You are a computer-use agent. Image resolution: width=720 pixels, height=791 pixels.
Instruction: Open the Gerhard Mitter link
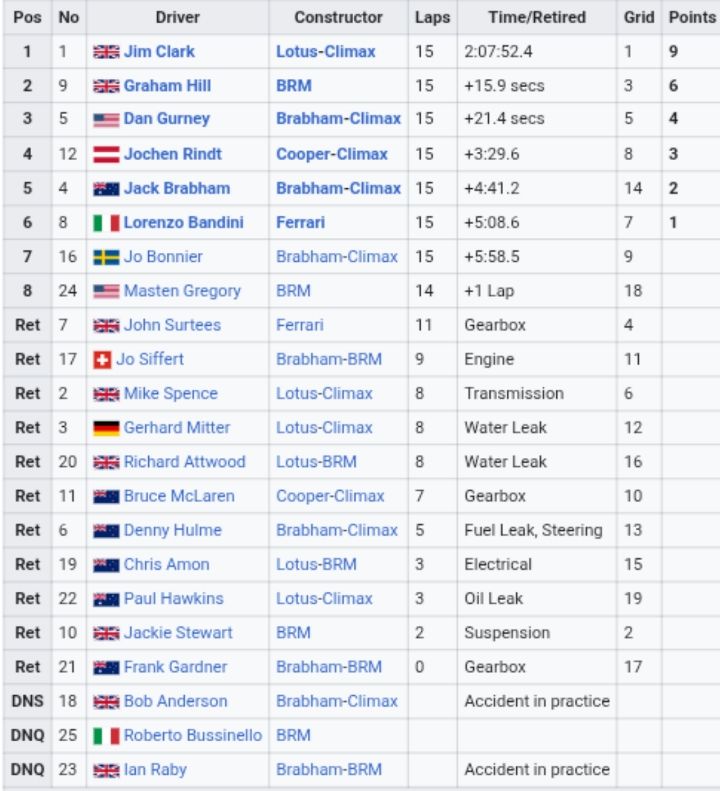point(177,428)
